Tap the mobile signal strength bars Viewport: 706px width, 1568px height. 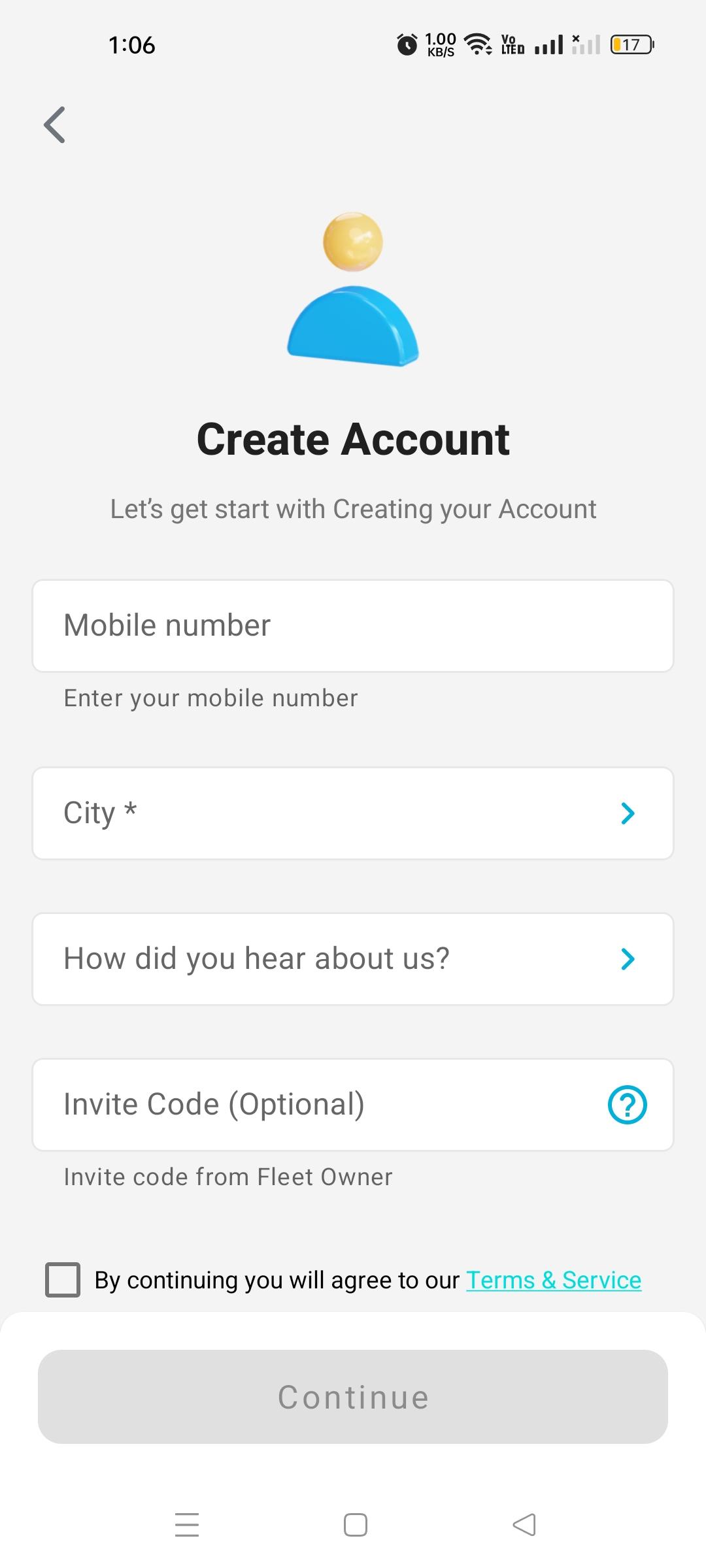pyautogui.click(x=548, y=44)
